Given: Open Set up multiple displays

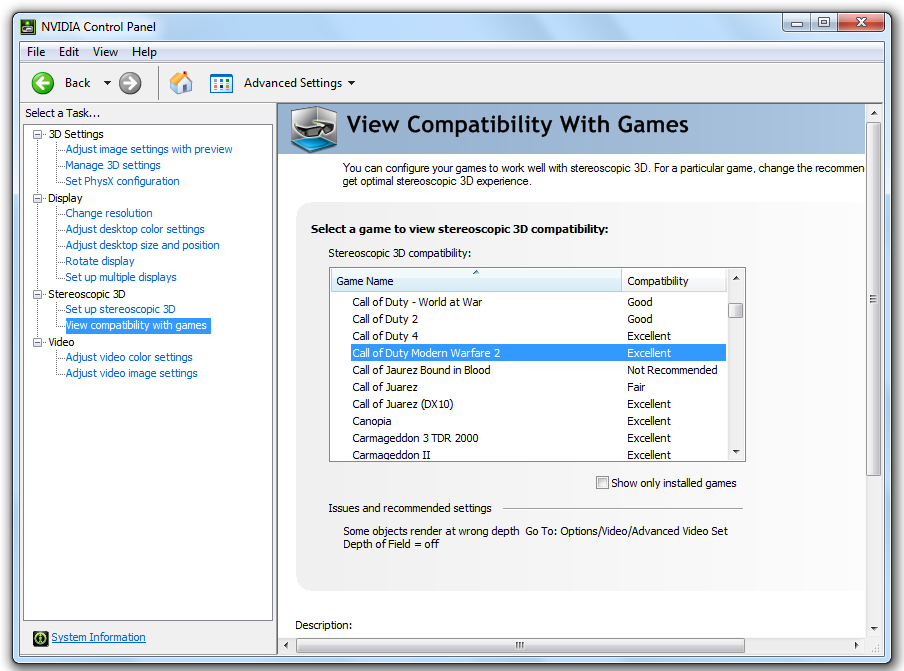Looking at the screenshot, I should [x=121, y=277].
